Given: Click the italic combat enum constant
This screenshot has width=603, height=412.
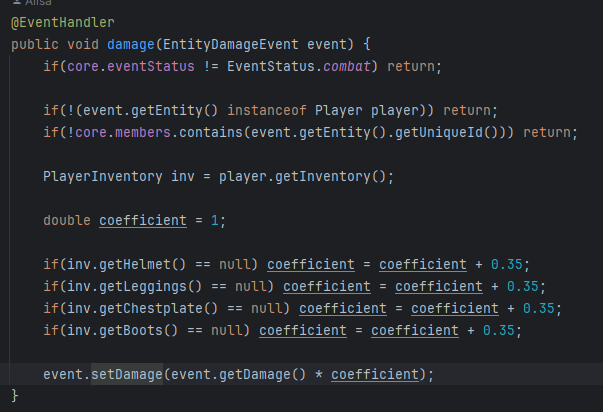Looking at the screenshot, I should point(347,67).
